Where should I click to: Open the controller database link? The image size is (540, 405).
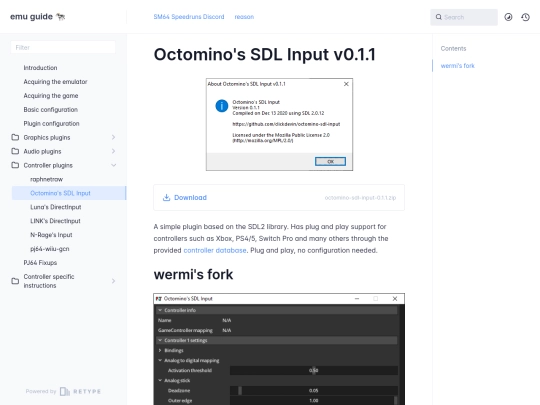tap(215, 250)
